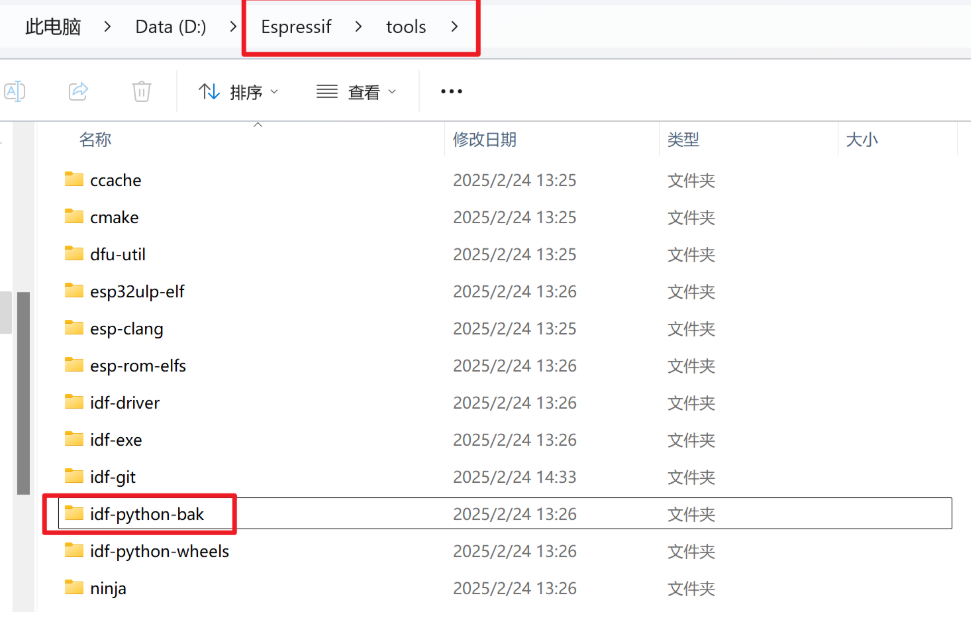Click Espressif breadcrumb segment
The height and width of the screenshot is (620, 971).
296,27
